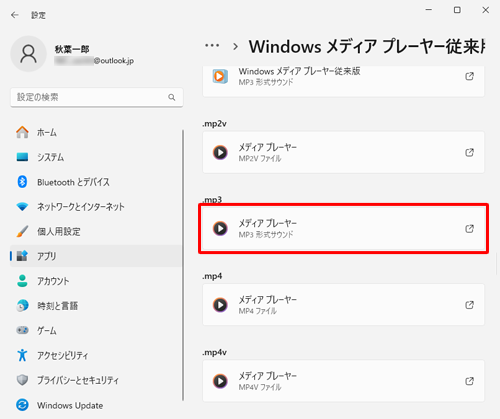This screenshot has height=419, width=500.
Task: Maximize the settings window
Action: [457, 10]
